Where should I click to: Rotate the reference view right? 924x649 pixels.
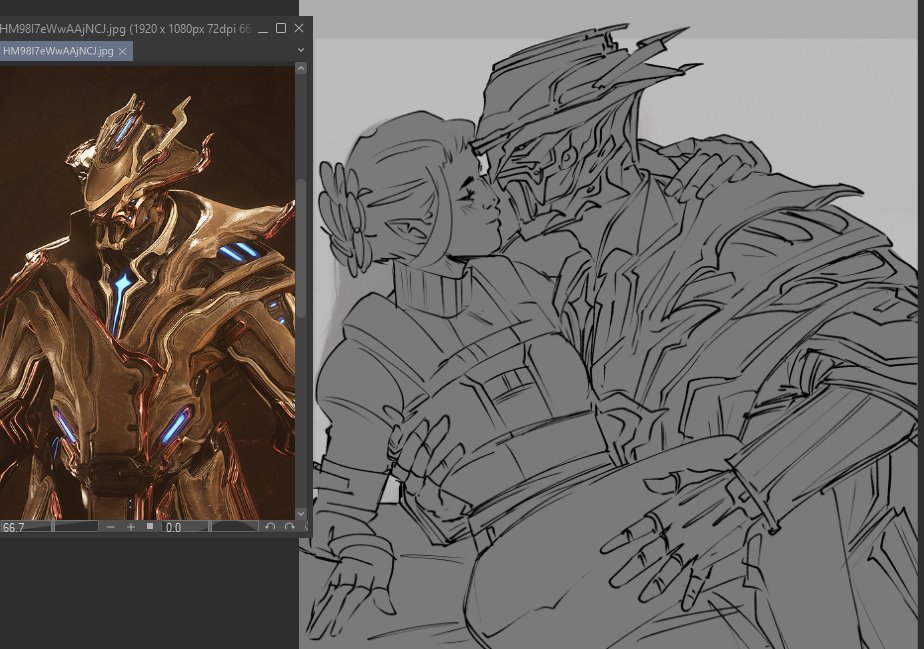click(x=289, y=527)
